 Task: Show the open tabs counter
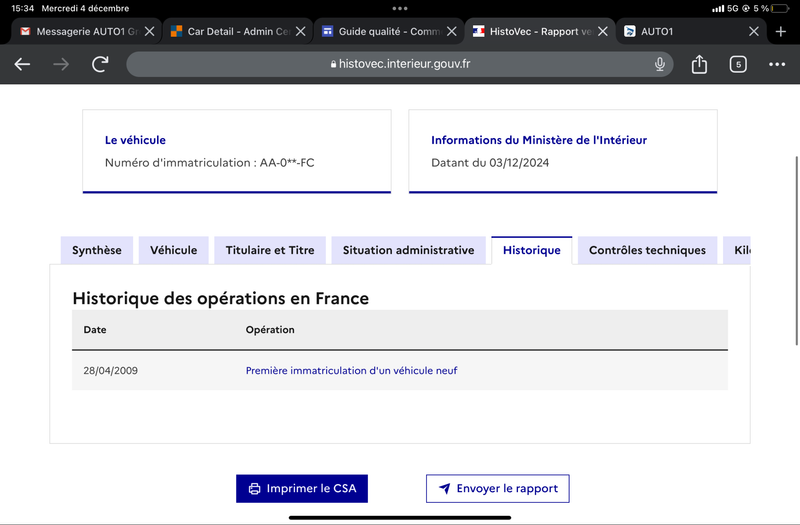click(x=738, y=64)
